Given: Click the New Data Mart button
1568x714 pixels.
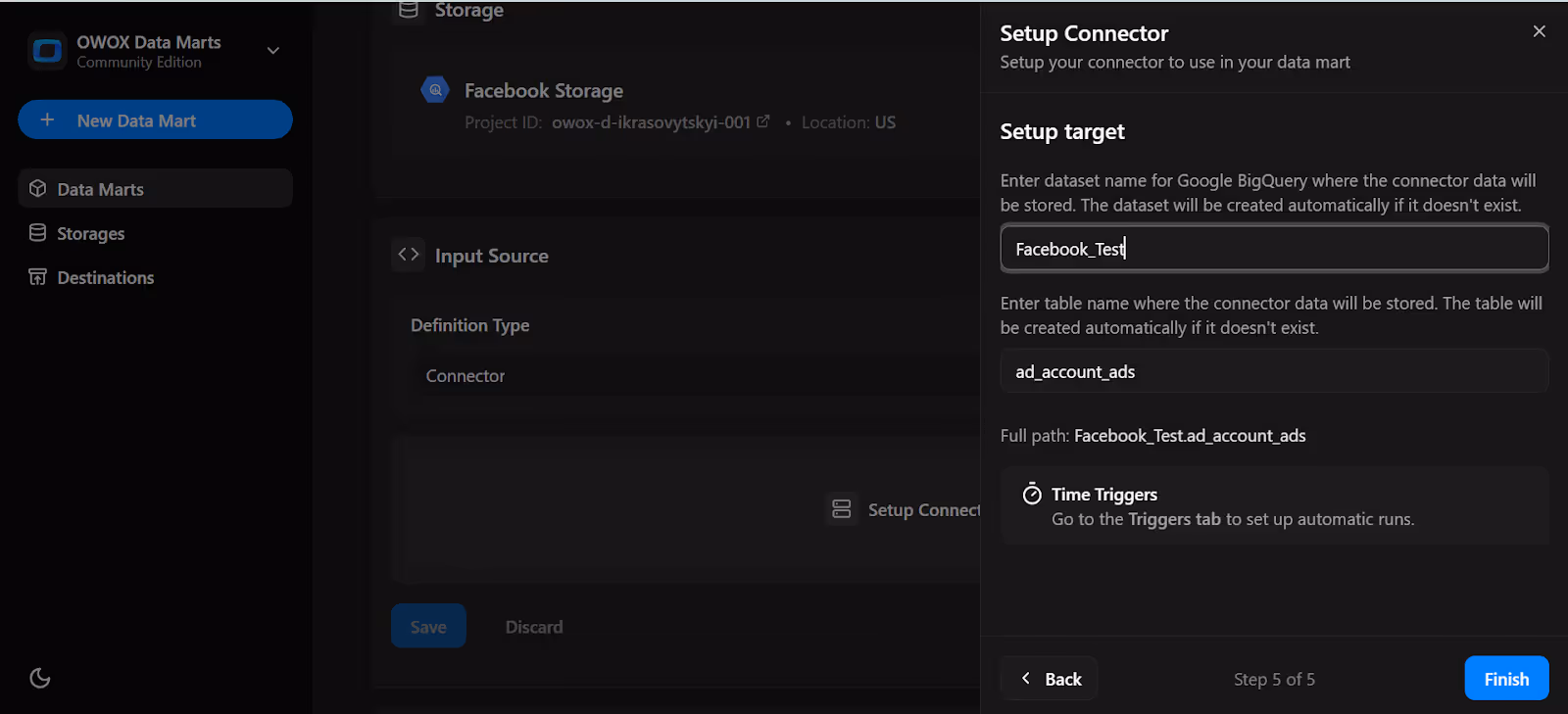Looking at the screenshot, I should click(155, 119).
